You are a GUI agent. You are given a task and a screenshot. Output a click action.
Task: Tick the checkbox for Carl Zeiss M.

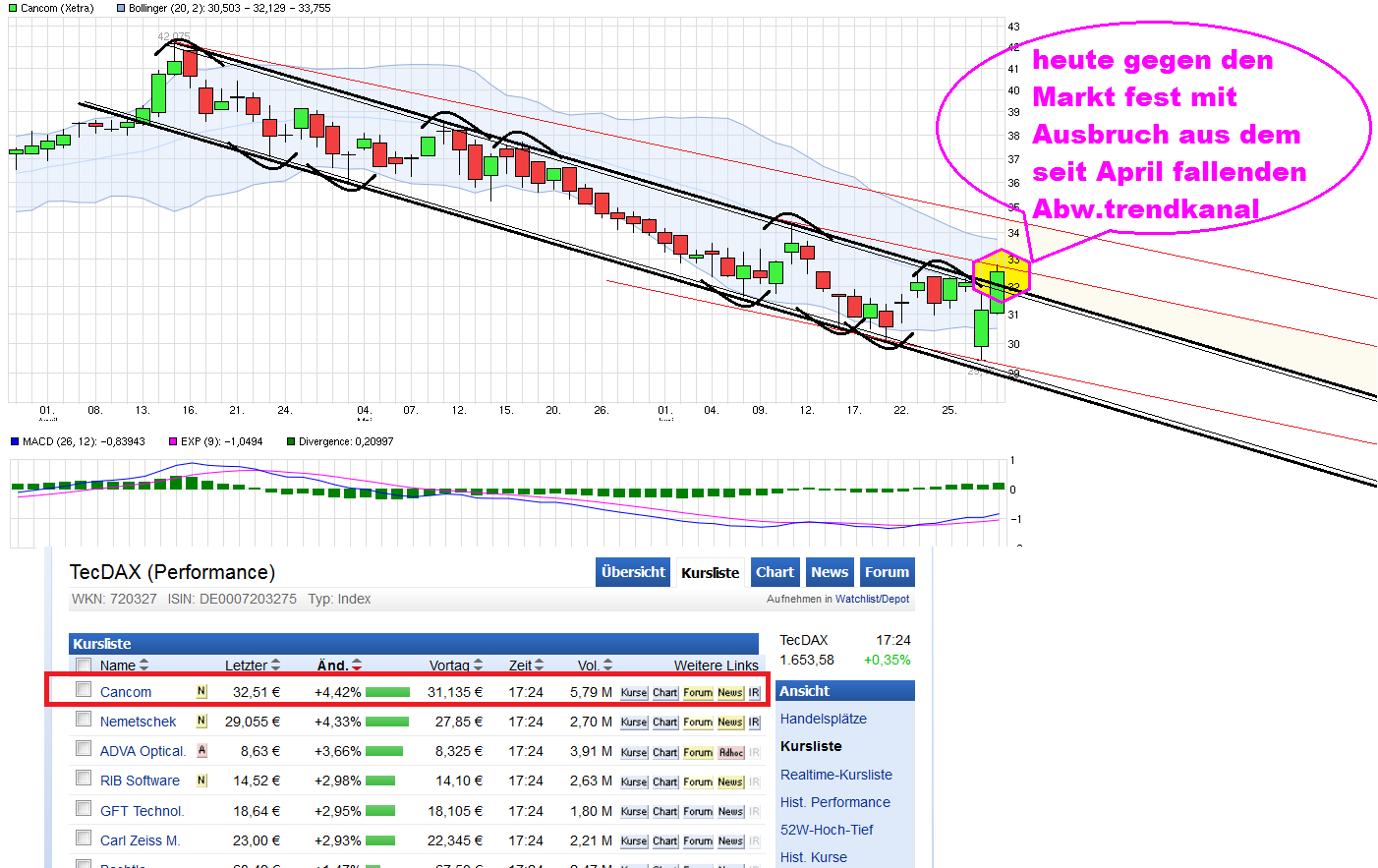click(x=84, y=839)
